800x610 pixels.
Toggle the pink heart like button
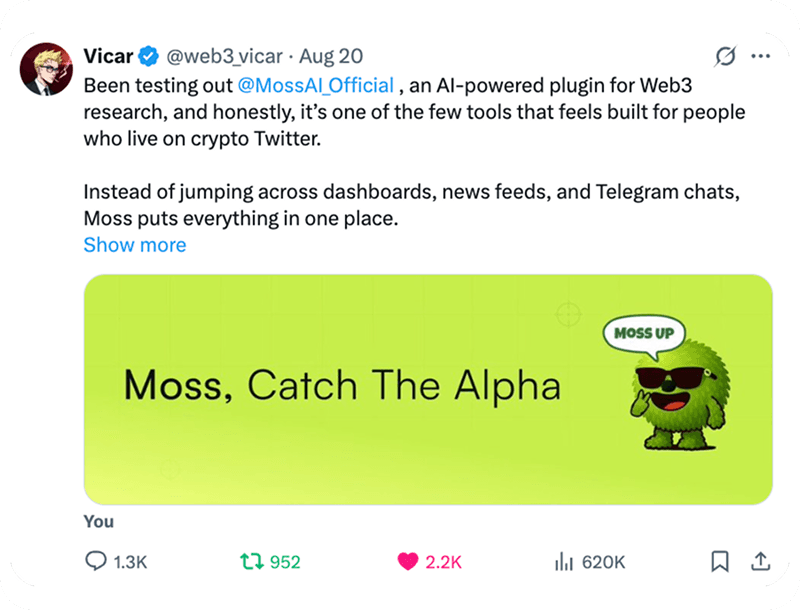[407, 562]
